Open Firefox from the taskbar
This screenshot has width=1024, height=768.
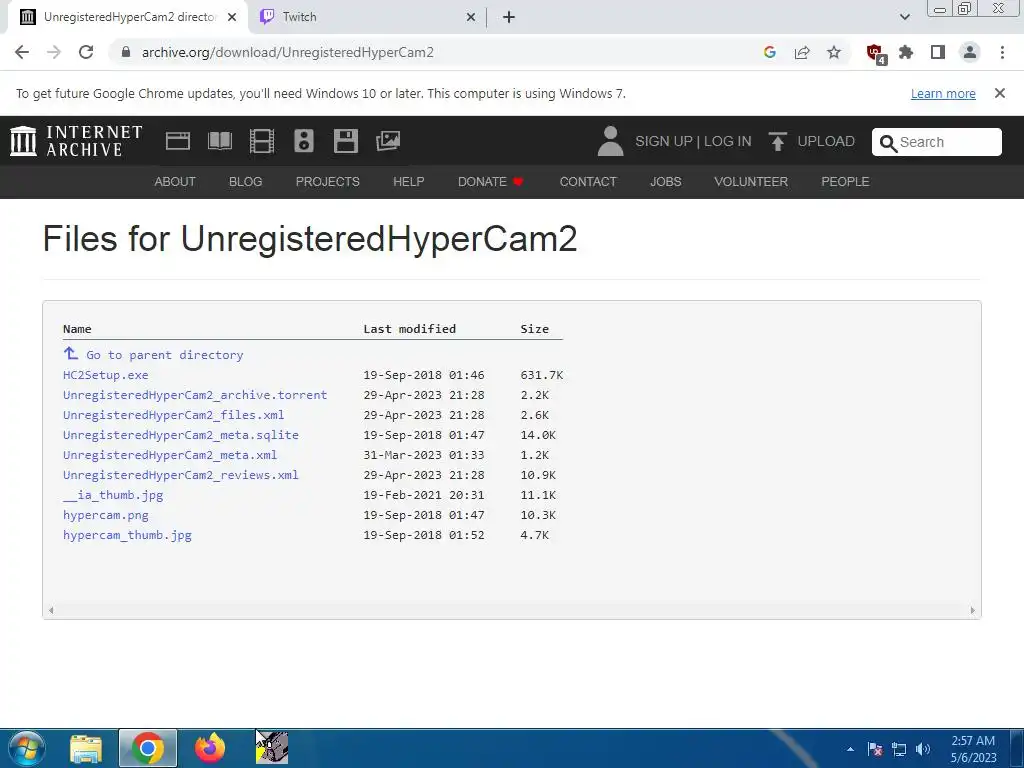click(210, 748)
